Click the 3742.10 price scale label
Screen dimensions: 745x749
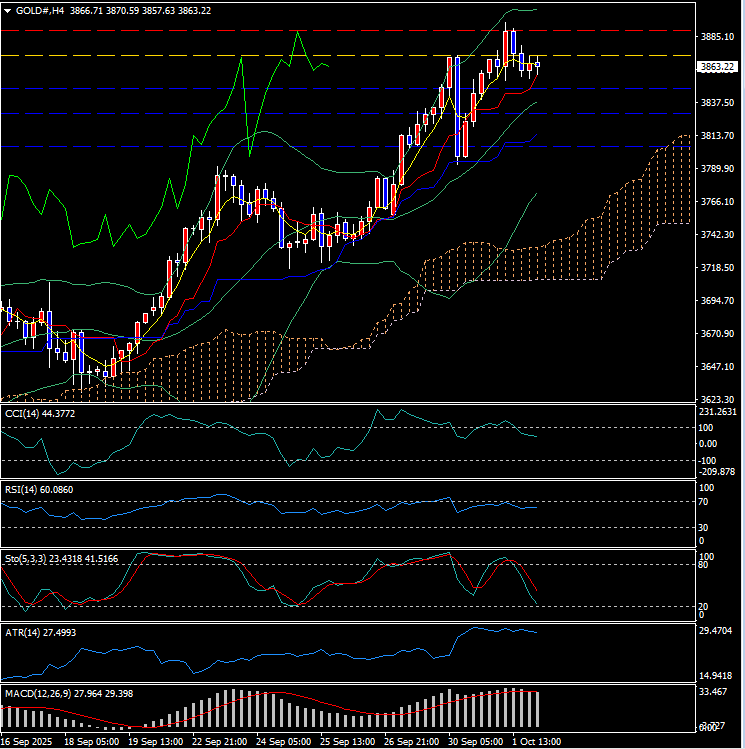(717, 235)
